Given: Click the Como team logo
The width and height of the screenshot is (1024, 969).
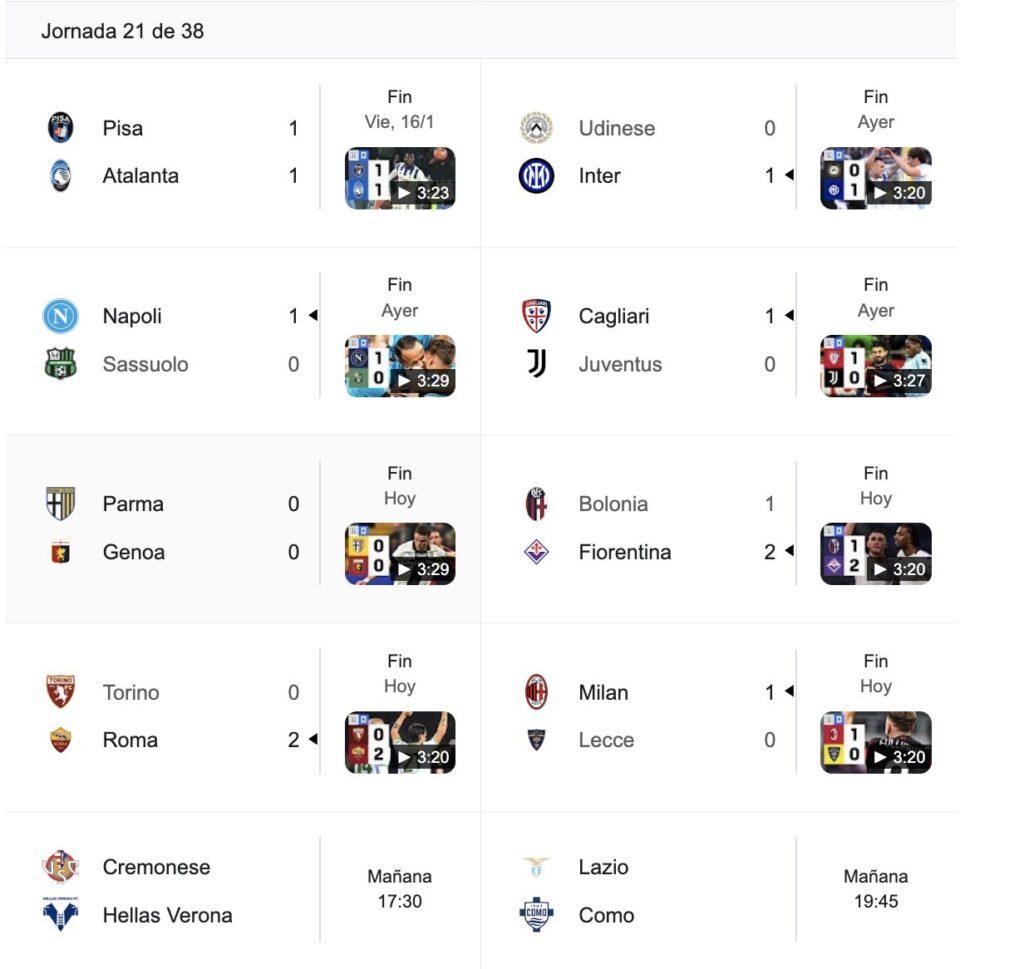Looking at the screenshot, I should coord(537,915).
